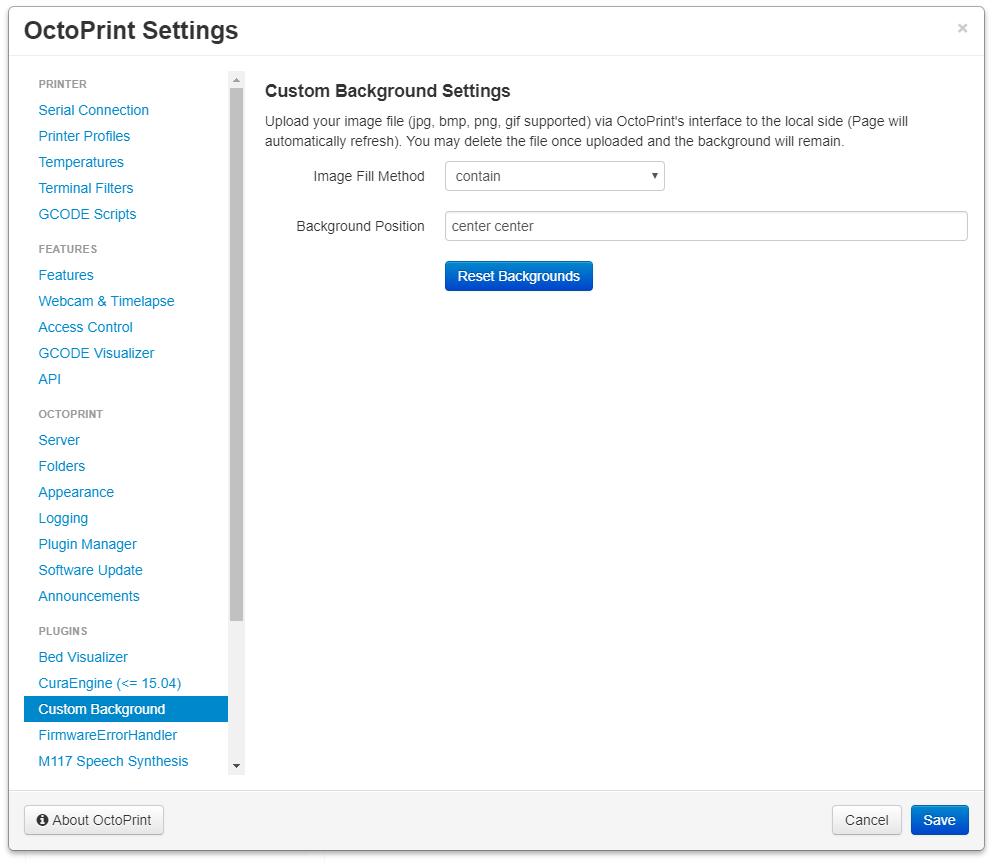Open Announcements settings

coord(89,596)
